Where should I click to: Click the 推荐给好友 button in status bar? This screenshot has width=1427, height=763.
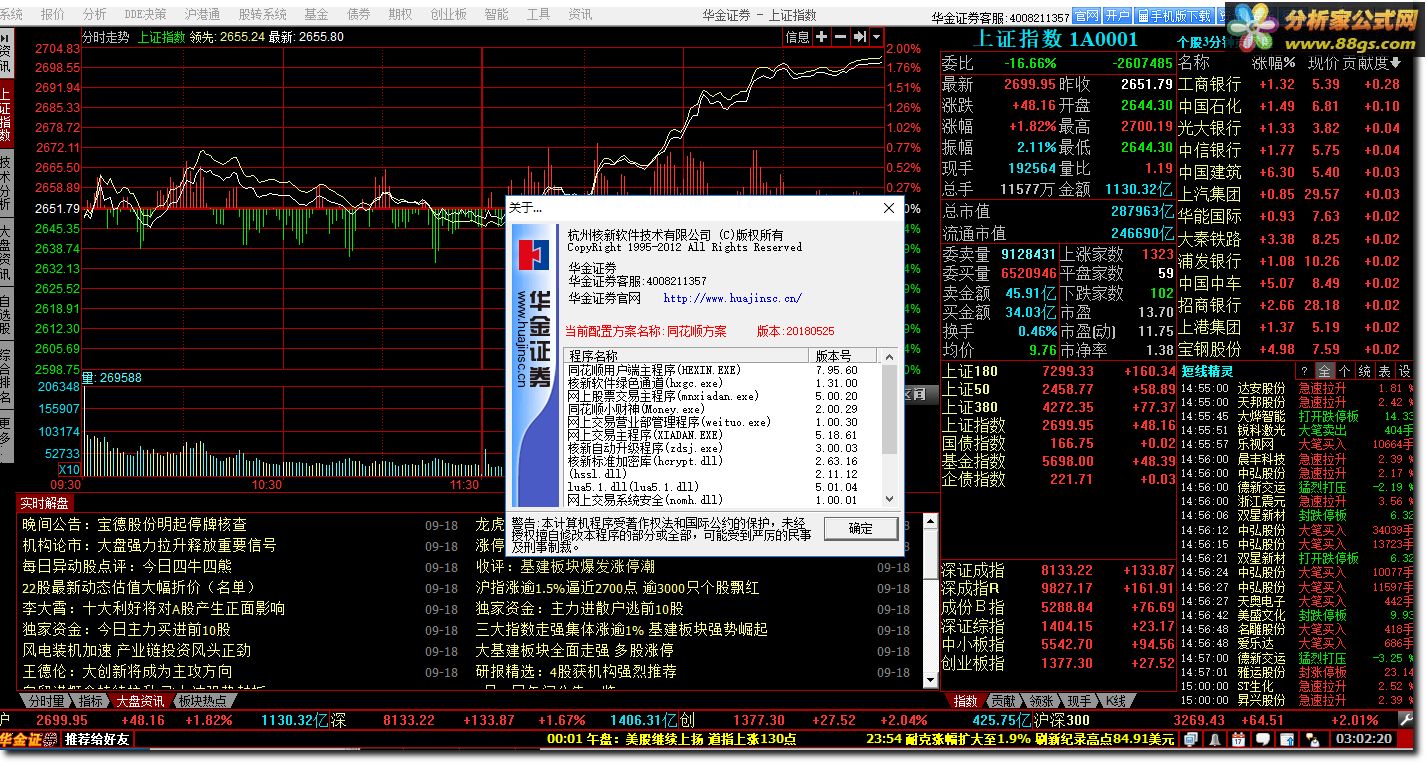(x=97, y=740)
